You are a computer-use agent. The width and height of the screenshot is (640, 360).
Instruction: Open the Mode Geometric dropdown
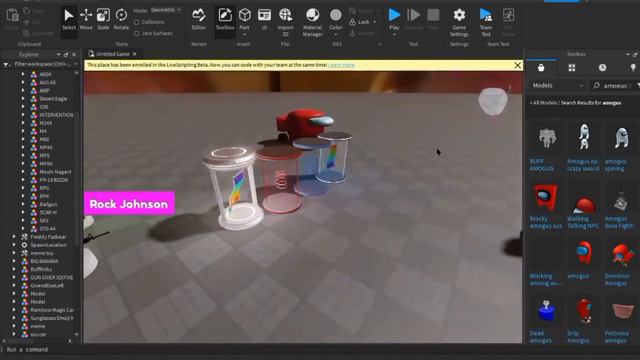(166, 10)
